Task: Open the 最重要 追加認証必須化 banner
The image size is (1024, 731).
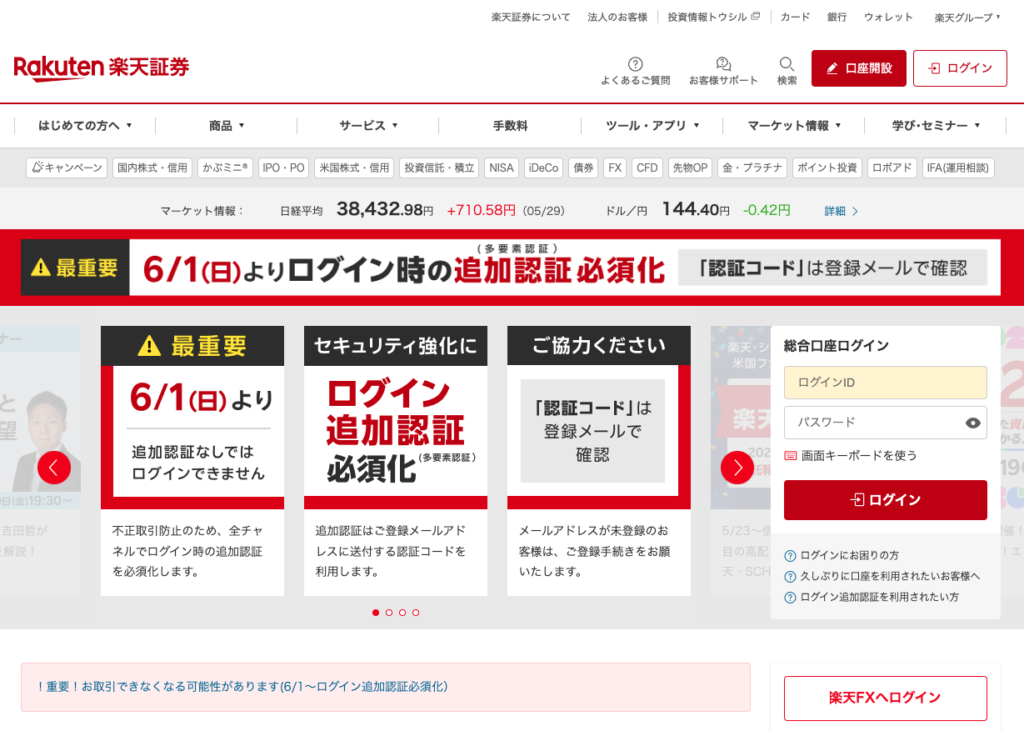Action: pyautogui.click(x=511, y=268)
